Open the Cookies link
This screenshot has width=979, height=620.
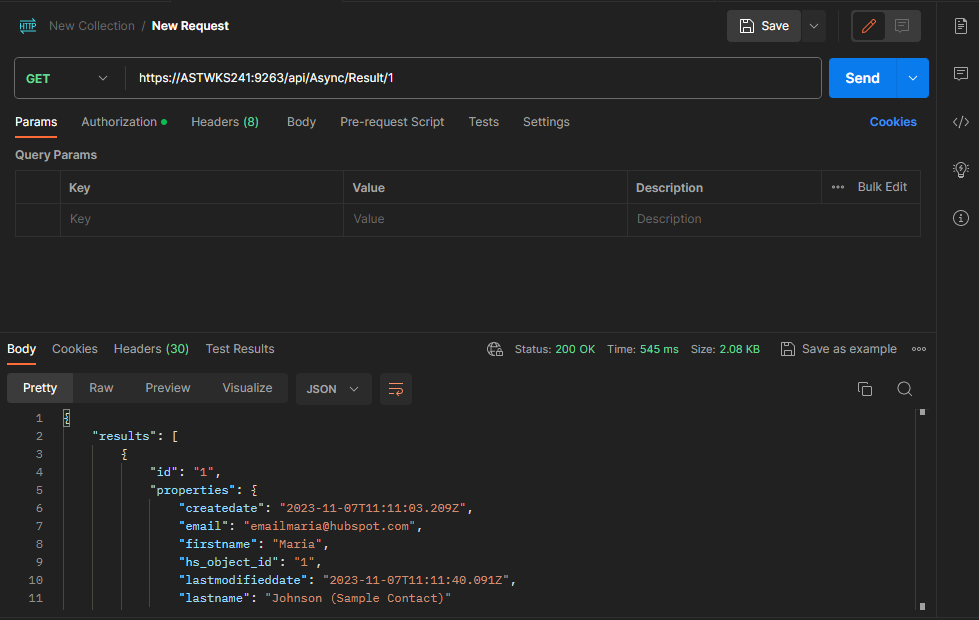point(893,122)
